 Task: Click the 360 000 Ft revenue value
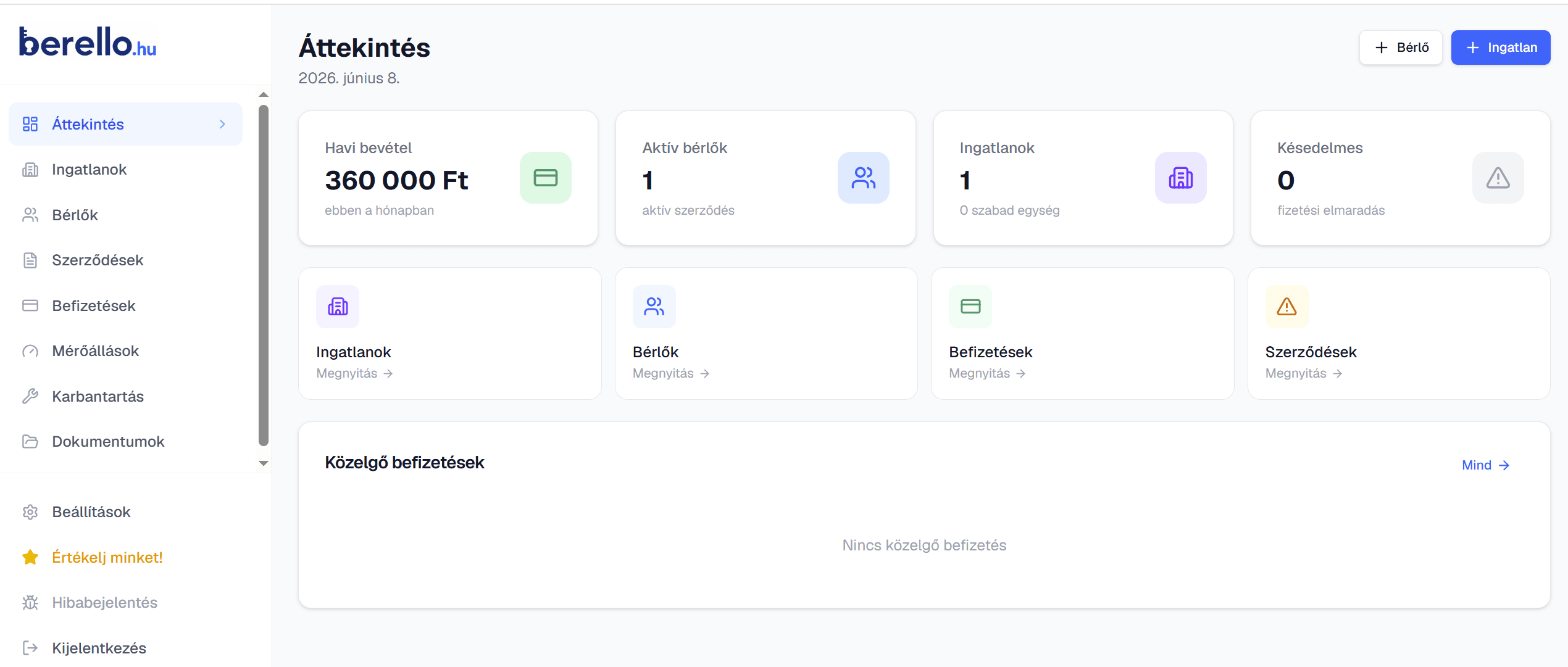(396, 180)
